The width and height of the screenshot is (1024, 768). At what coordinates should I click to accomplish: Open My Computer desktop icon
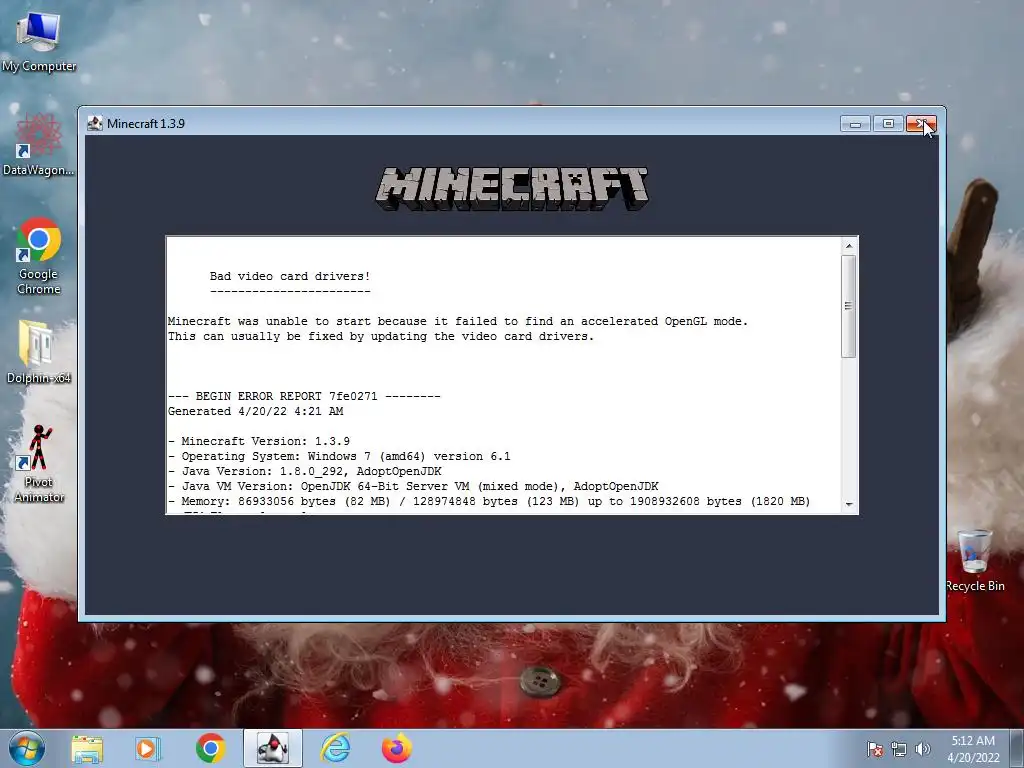tap(39, 42)
